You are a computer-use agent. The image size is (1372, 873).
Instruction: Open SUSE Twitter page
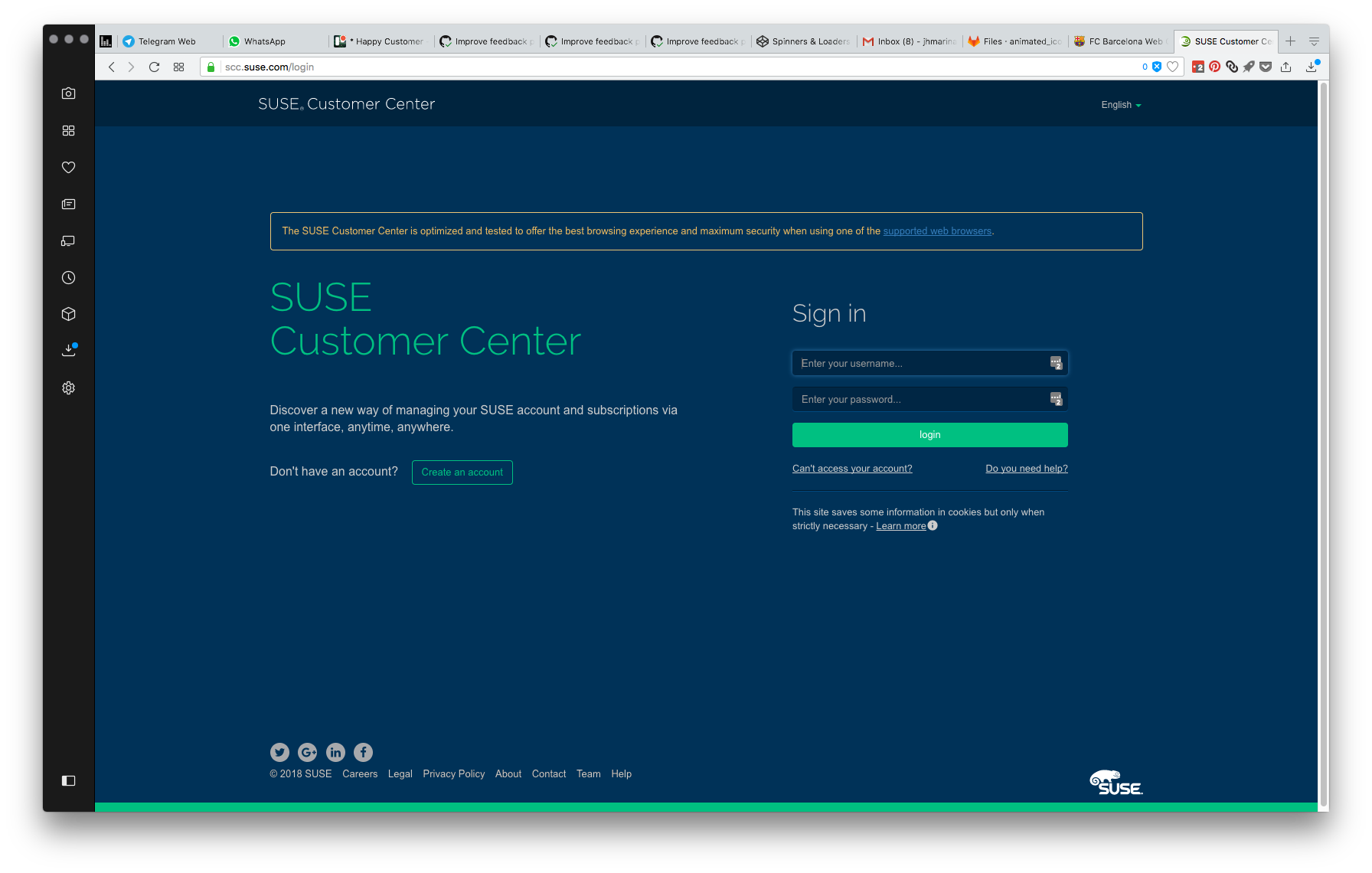[x=279, y=752]
